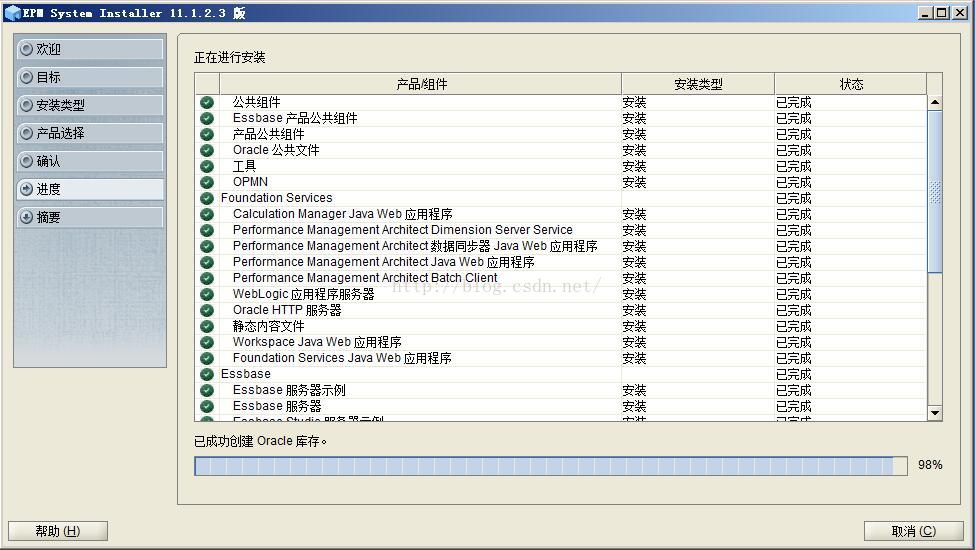Select the 产品选择 step in sidebar

(x=90, y=133)
